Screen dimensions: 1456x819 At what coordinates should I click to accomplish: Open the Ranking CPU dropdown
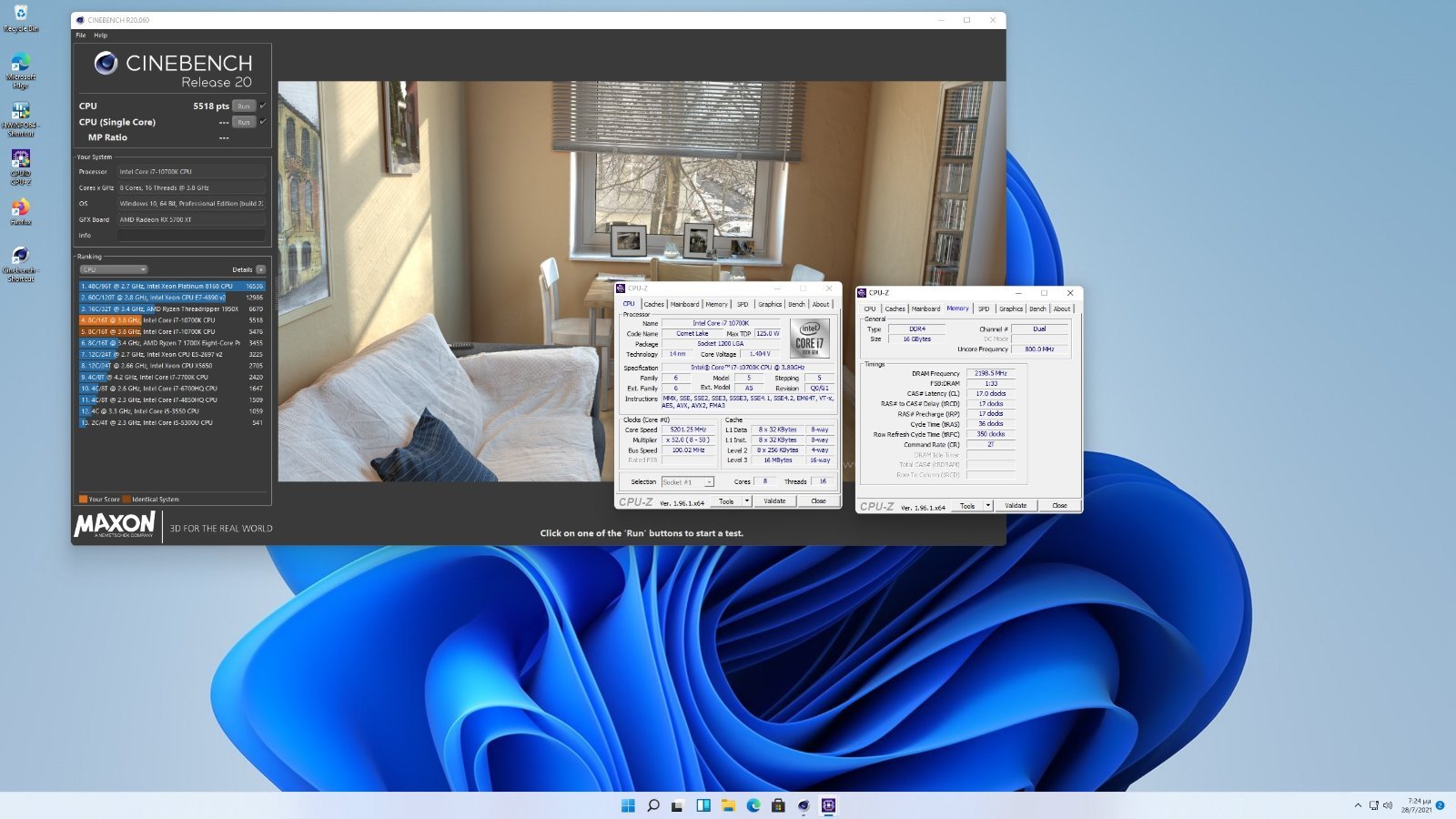114,269
